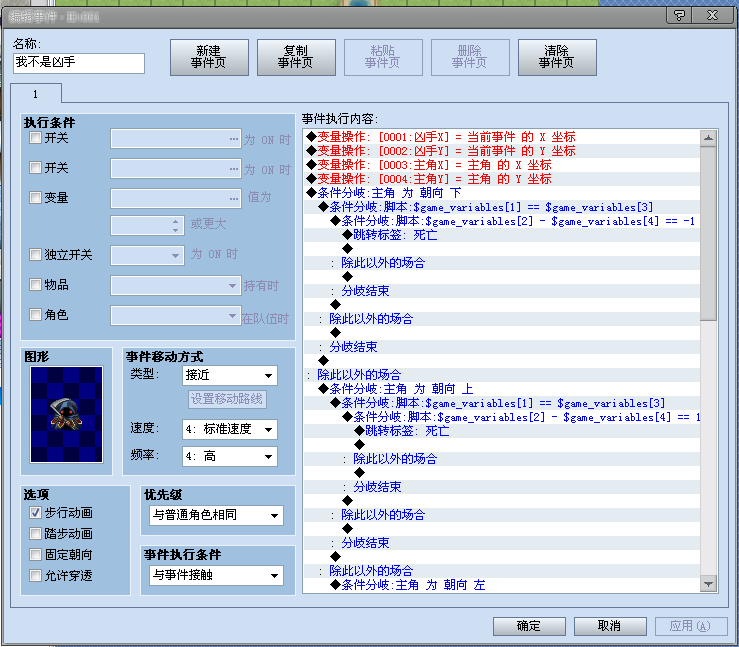Enable the first 开关 condition checkbox
The image size is (739, 647).
pyautogui.click(x=35, y=138)
